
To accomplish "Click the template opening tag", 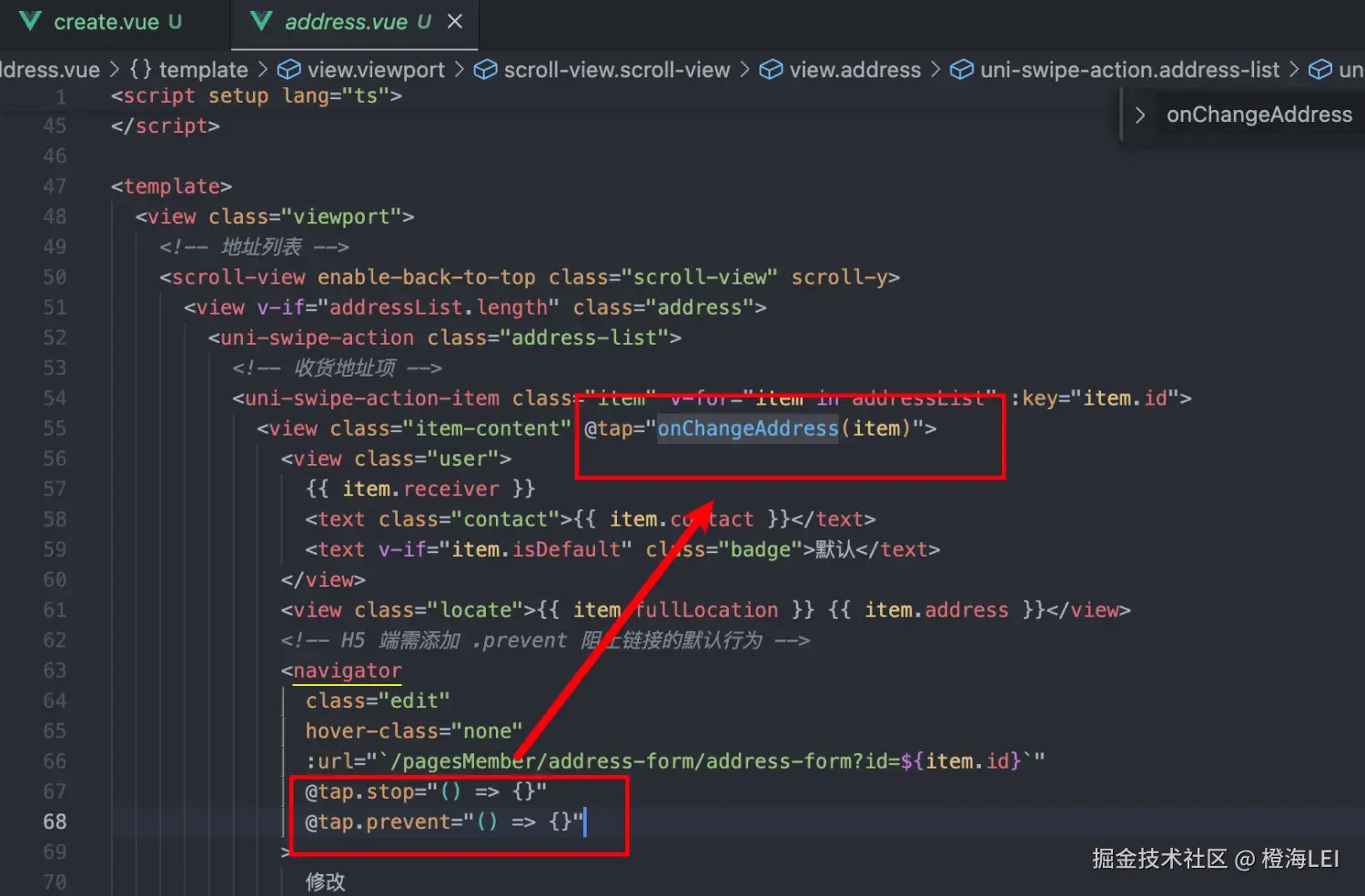I will pos(171,186).
